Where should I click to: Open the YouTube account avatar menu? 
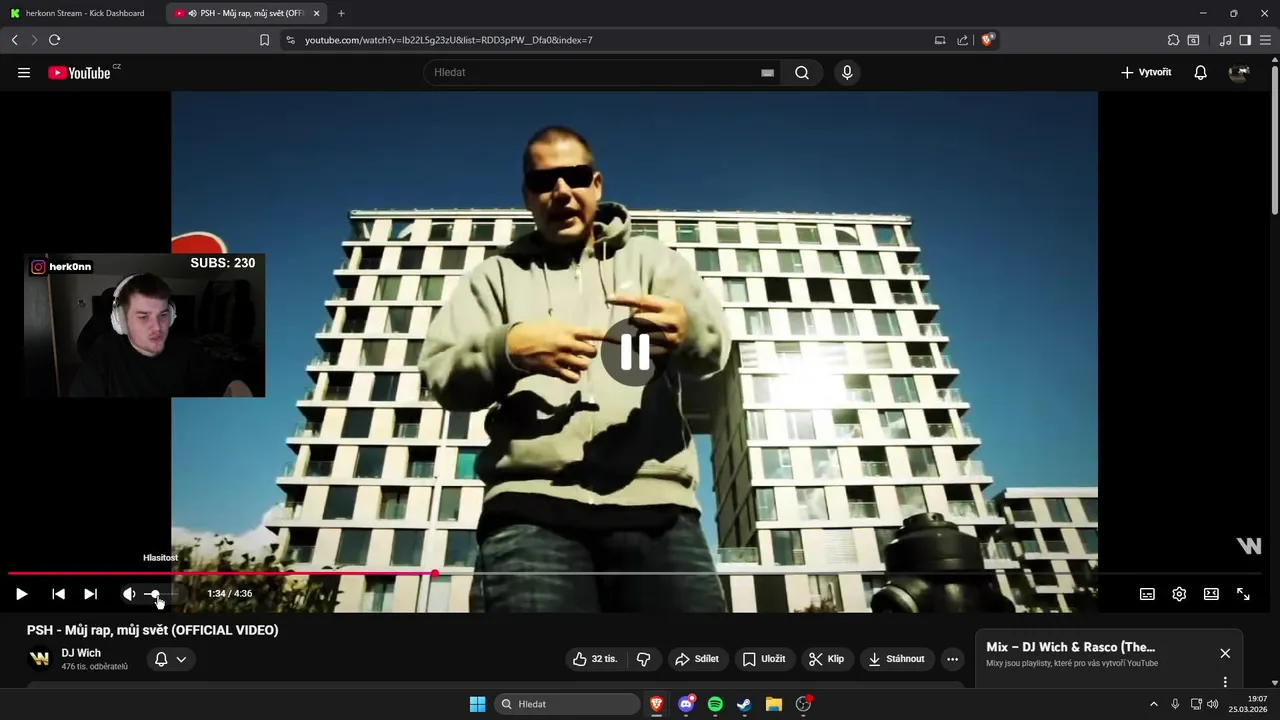point(1240,73)
